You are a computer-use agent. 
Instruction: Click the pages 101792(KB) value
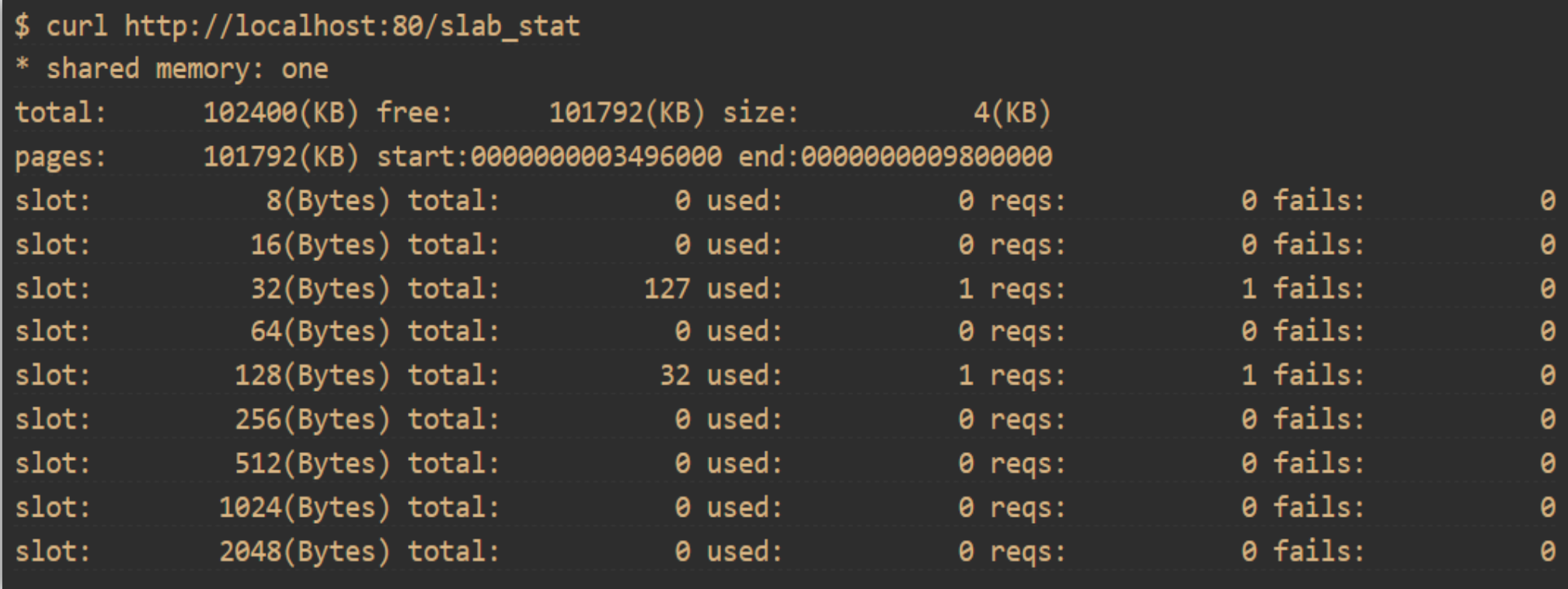tap(280, 157)
